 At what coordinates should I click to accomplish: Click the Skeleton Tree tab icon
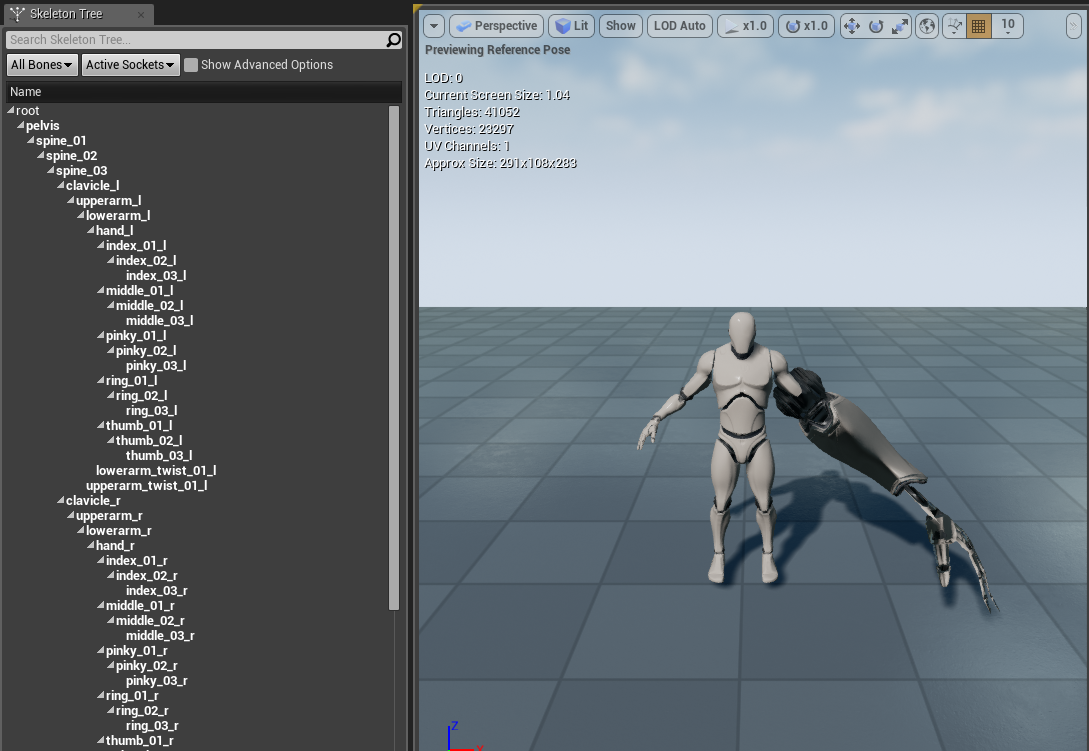coord(17,14)
